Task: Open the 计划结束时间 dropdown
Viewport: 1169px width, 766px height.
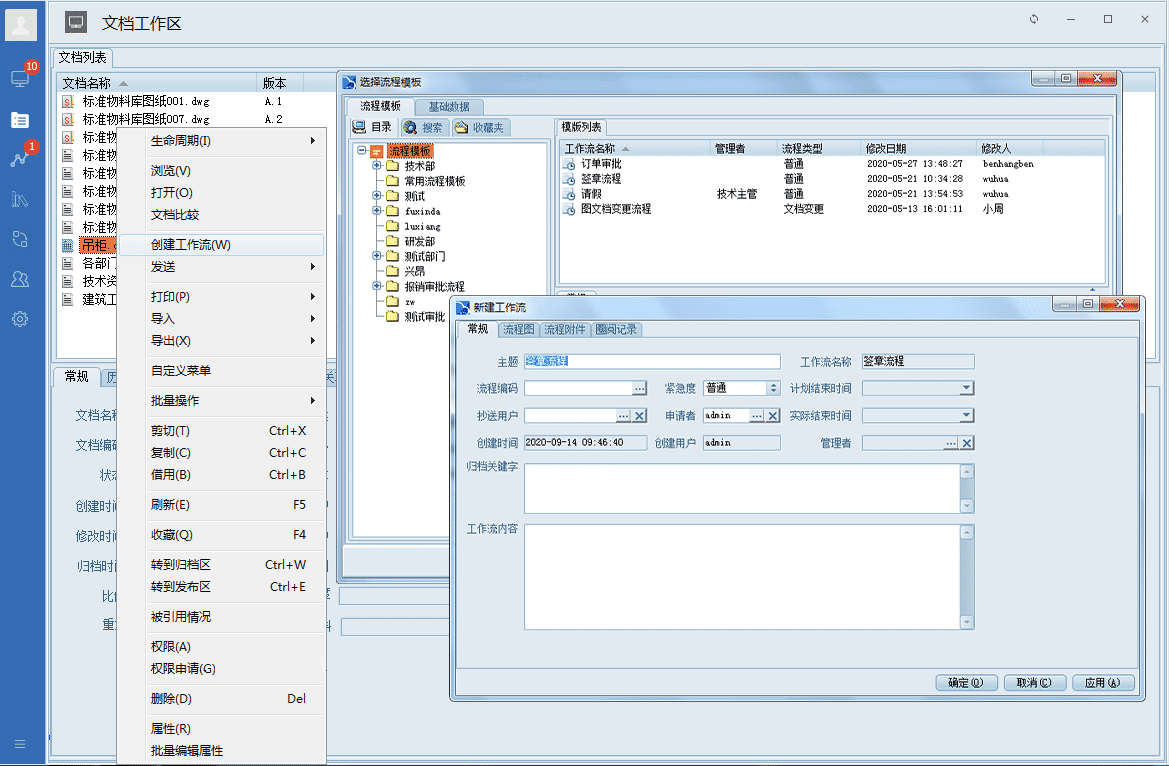Action: pyautogui.click(x=966, y=389)
